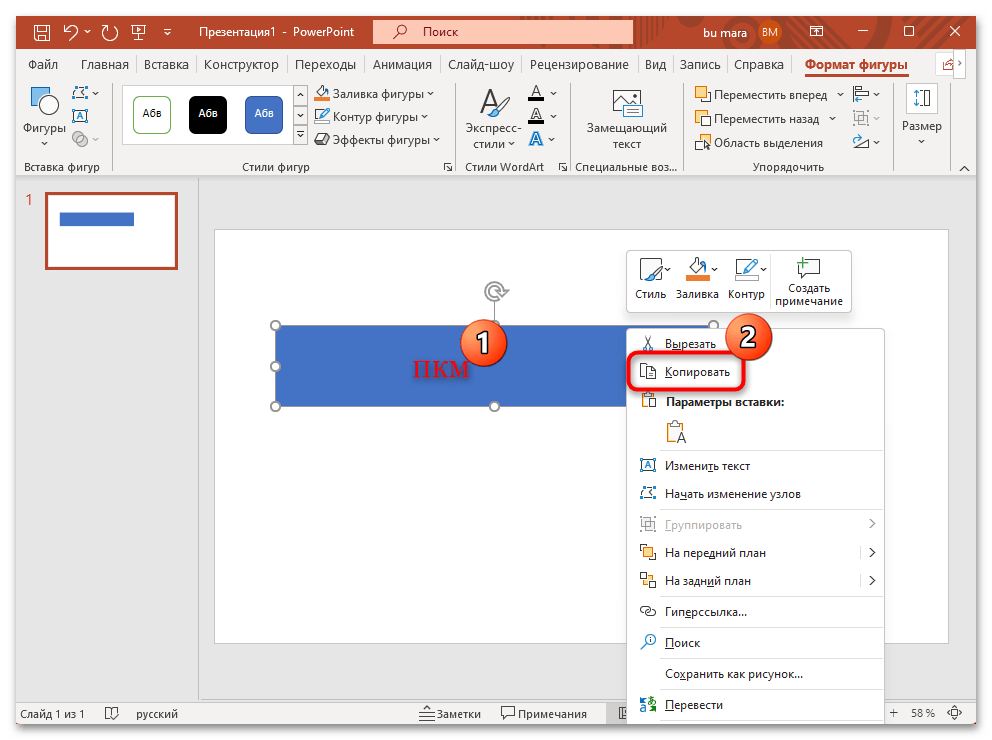Undo the last action
Image resolution: width=992 pixels, height=740 pixels.
pyautogui.click(x=71, y=32)
